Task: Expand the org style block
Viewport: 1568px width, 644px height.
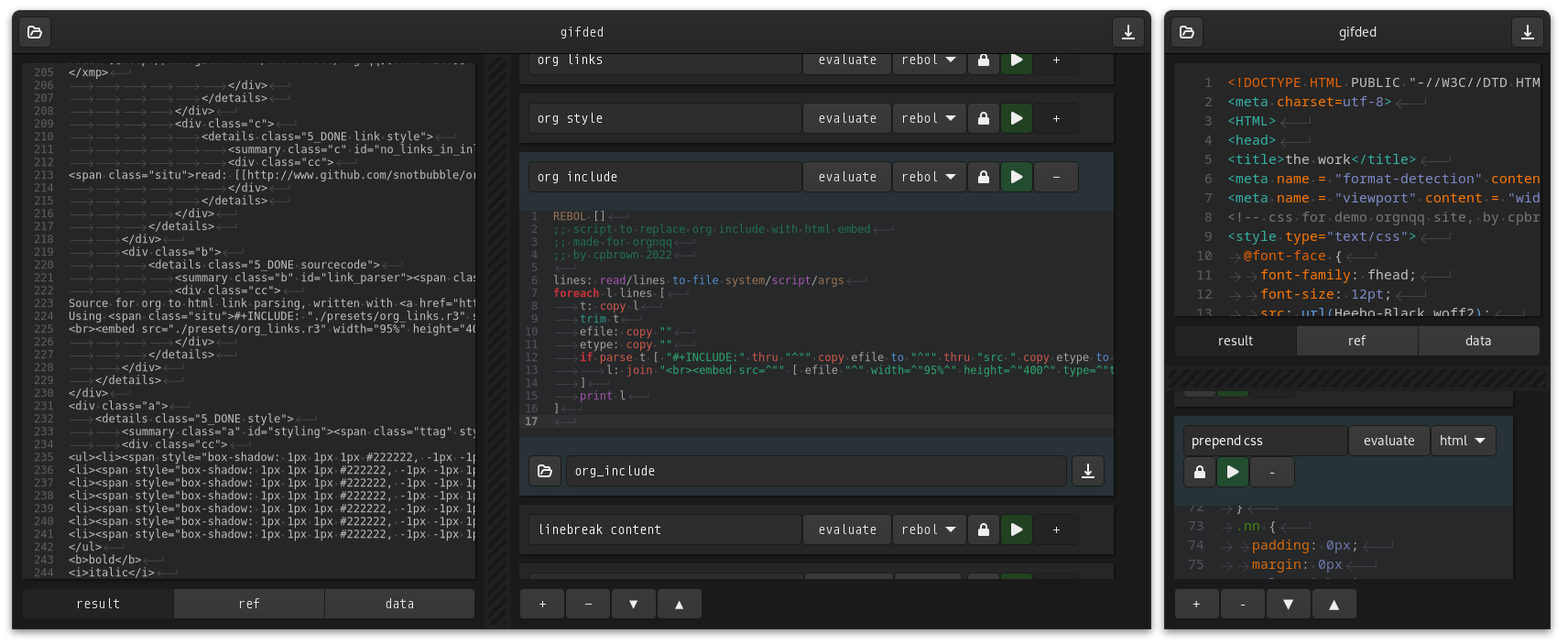Action: 1056,118
